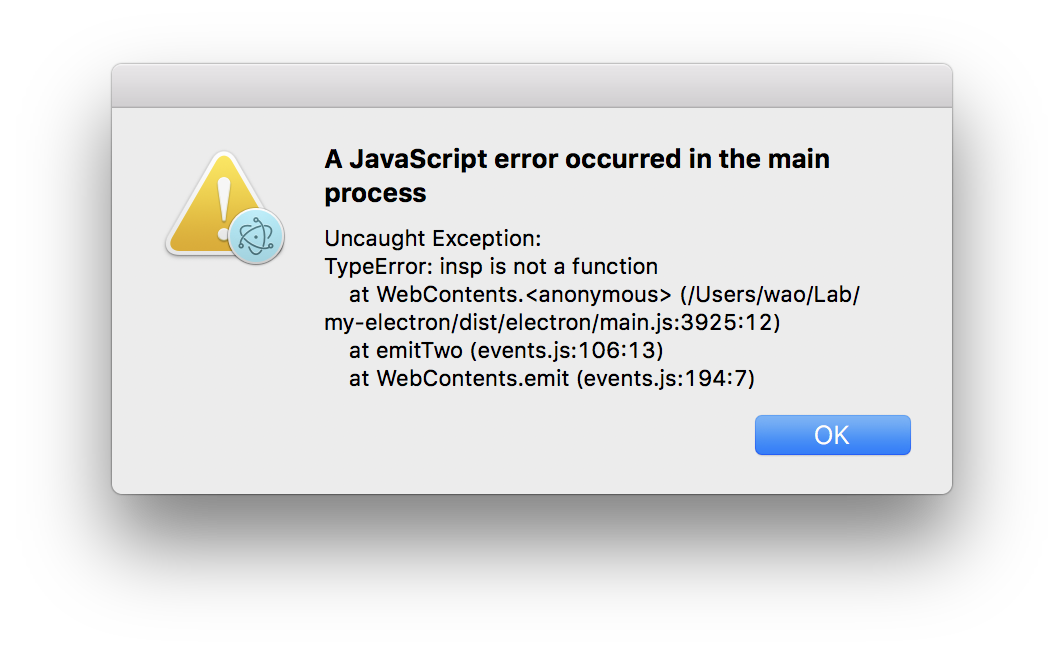
Task: Click the 'at WebContents.emit' stack trace line
Action: click(551, 378)
